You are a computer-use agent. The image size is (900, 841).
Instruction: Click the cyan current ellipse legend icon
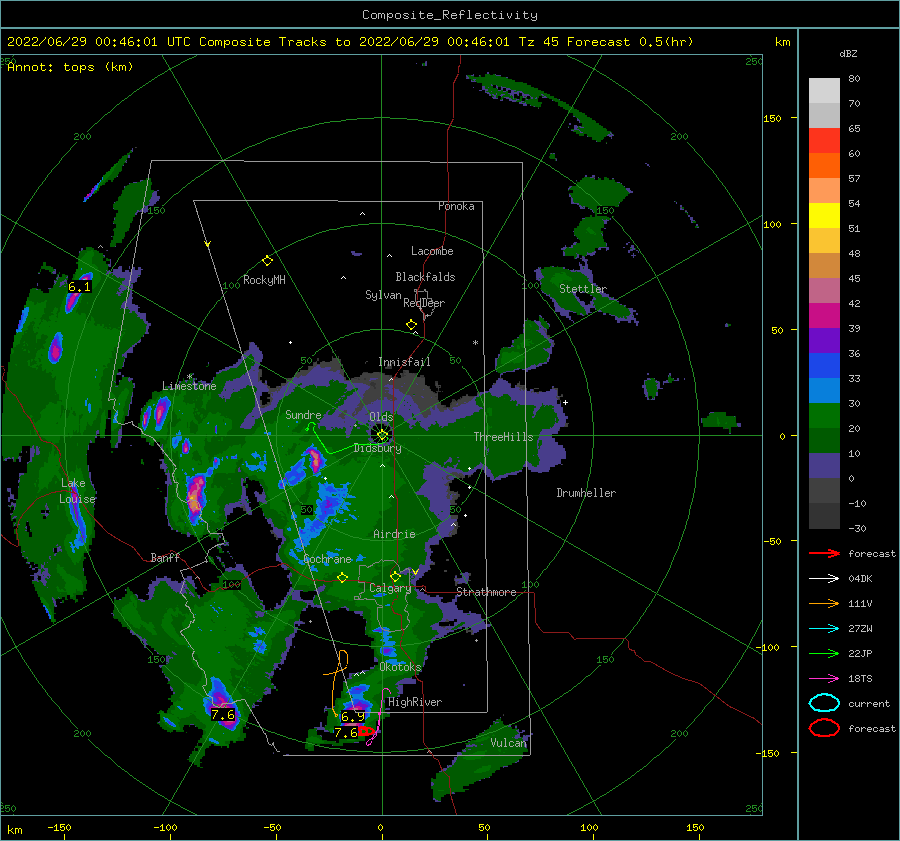[825, 703]
